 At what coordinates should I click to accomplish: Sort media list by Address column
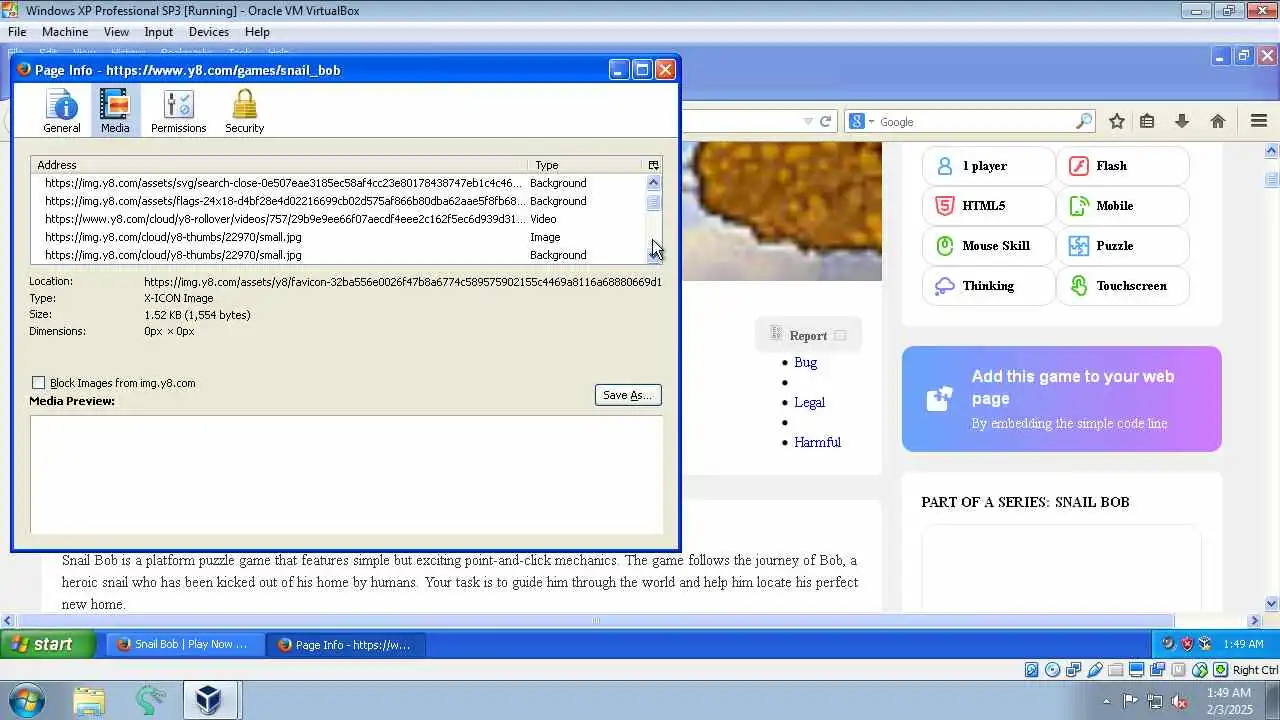(280, 165)
